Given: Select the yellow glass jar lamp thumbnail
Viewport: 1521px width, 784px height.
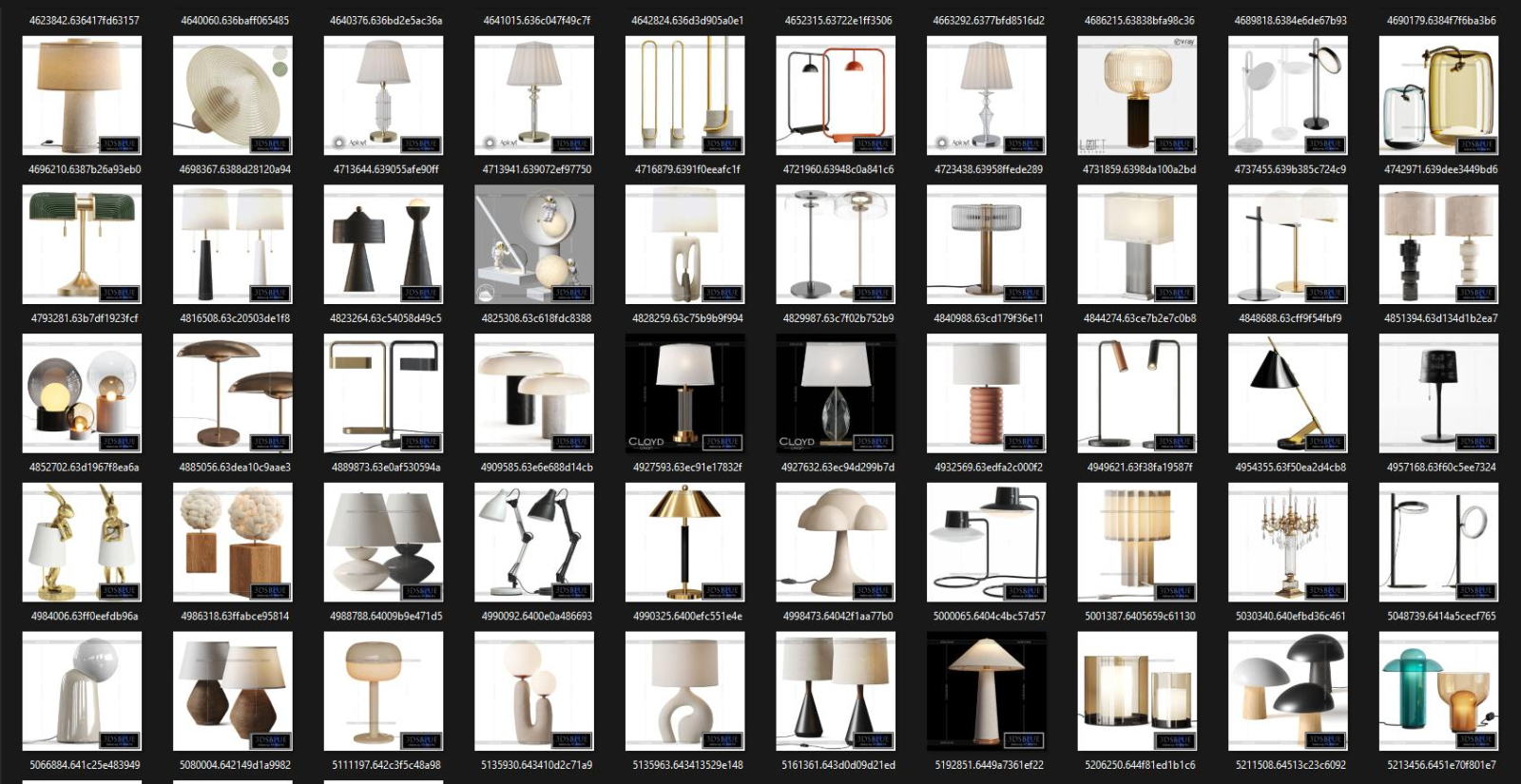Looking at the screenshot, I should (1438, 95).
